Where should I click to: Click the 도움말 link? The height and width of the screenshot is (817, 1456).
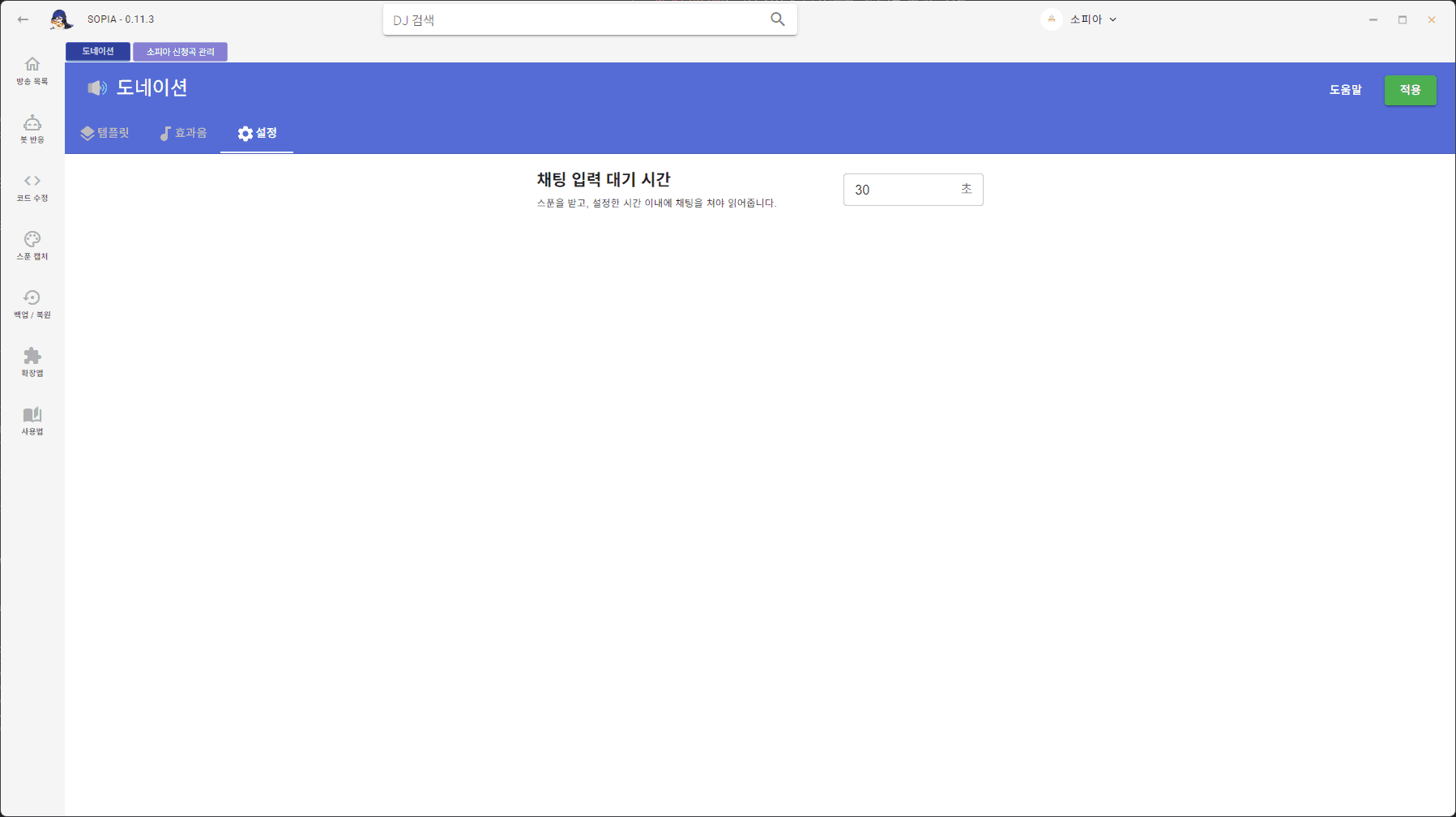tap(1345, 90)
